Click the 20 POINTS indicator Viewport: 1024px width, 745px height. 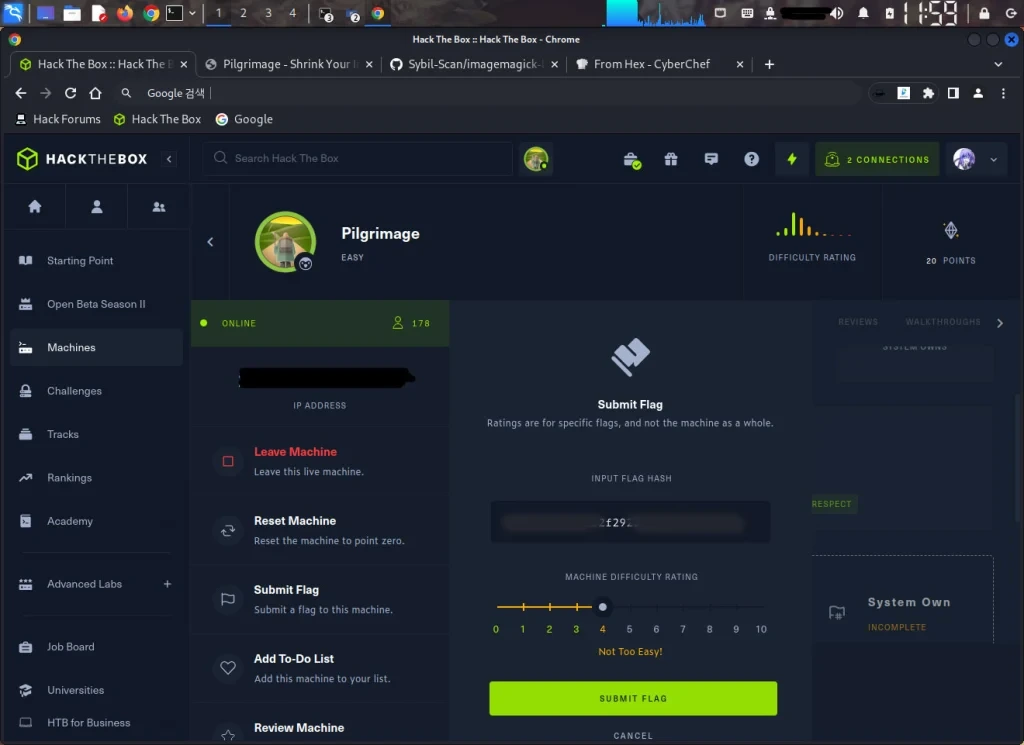(x=951, y=244)
